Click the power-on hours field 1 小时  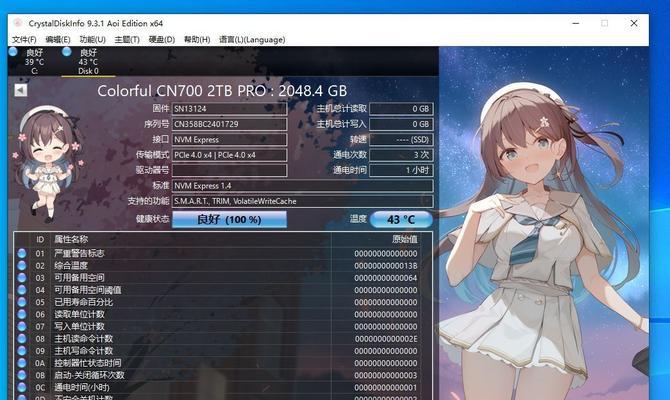point(401,170)
